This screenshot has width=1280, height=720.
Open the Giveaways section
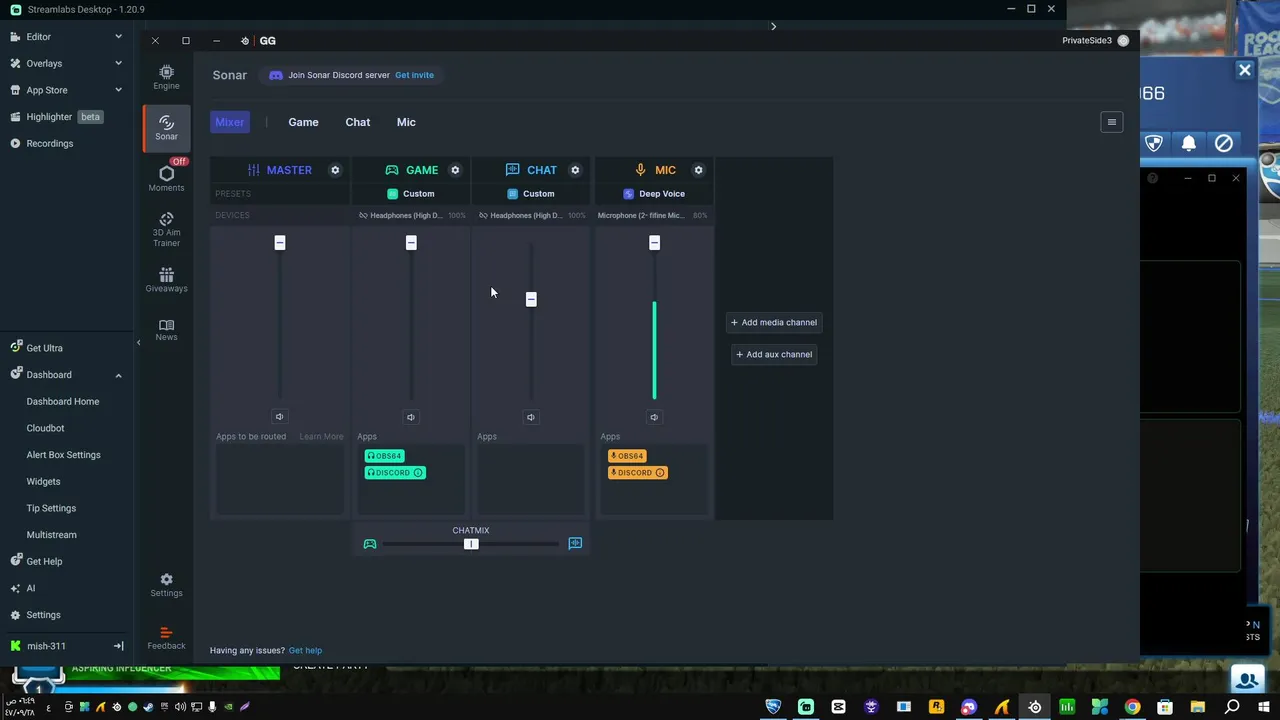(166, 280)
